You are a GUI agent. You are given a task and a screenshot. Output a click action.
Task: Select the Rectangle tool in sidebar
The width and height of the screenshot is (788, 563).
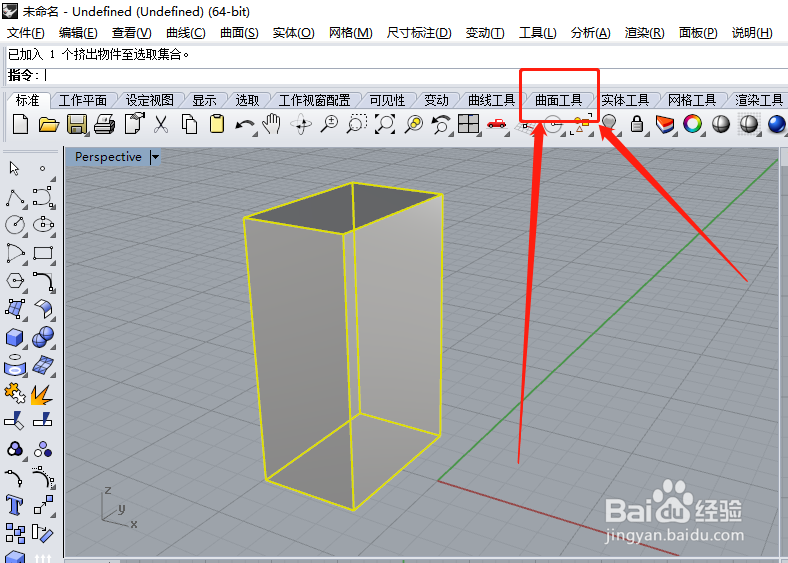point(43,253)
